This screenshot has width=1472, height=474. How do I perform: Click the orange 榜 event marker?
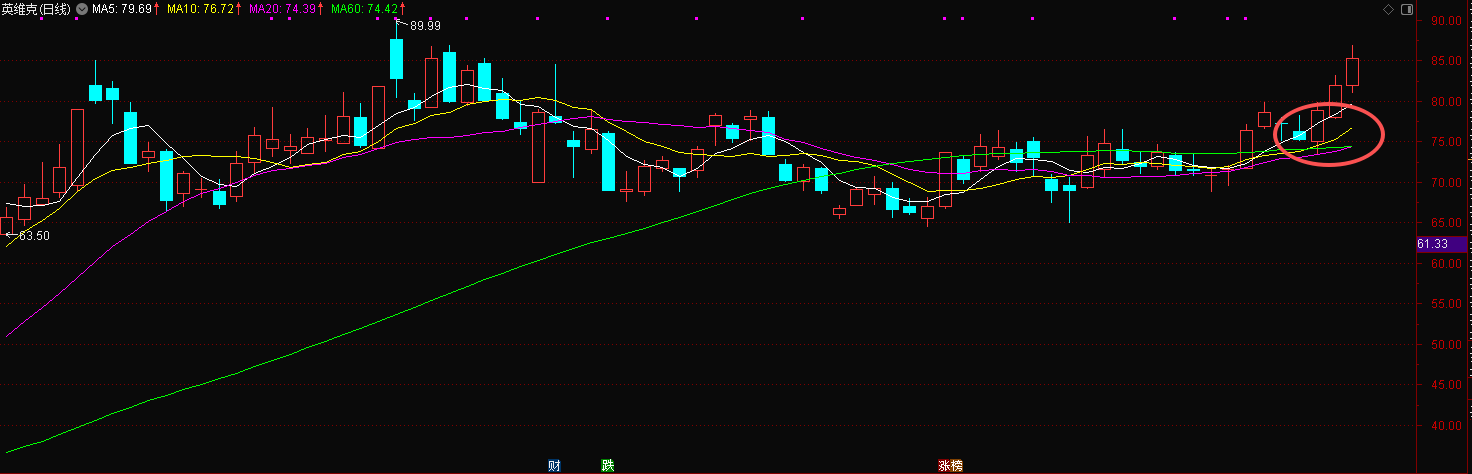tap(954, 465)
